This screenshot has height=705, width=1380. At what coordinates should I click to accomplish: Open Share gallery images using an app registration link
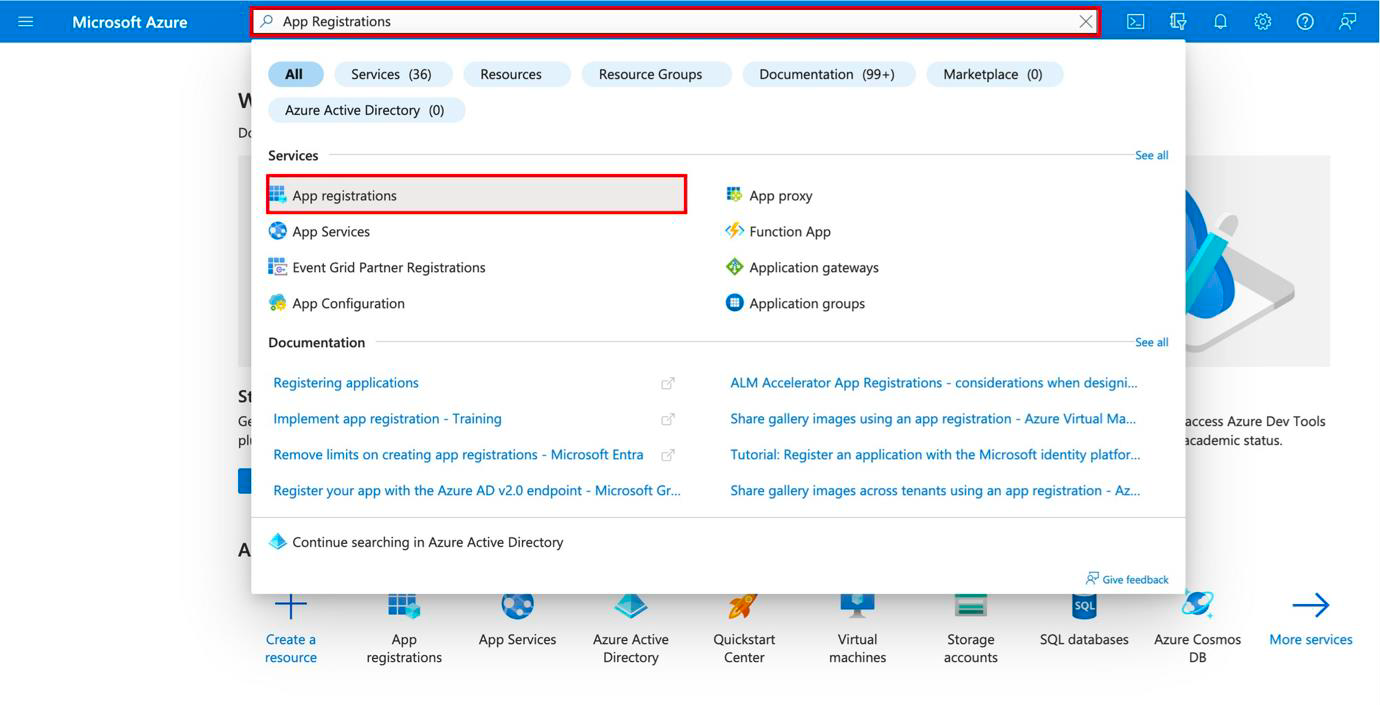pyautogui.click(x=933, y=419)
